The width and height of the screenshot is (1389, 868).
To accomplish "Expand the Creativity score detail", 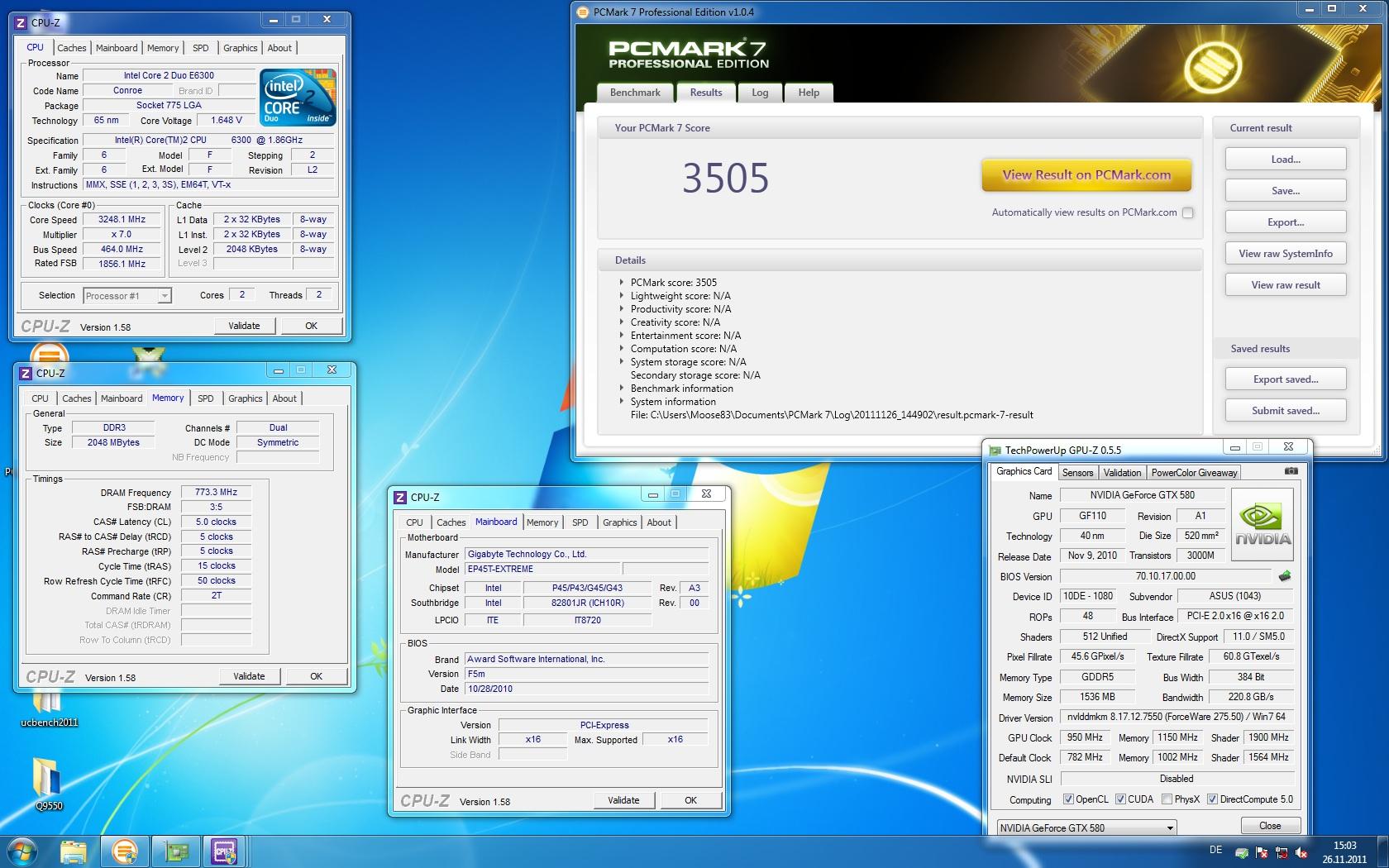I will pyautogui.click(x=622, y=322).
